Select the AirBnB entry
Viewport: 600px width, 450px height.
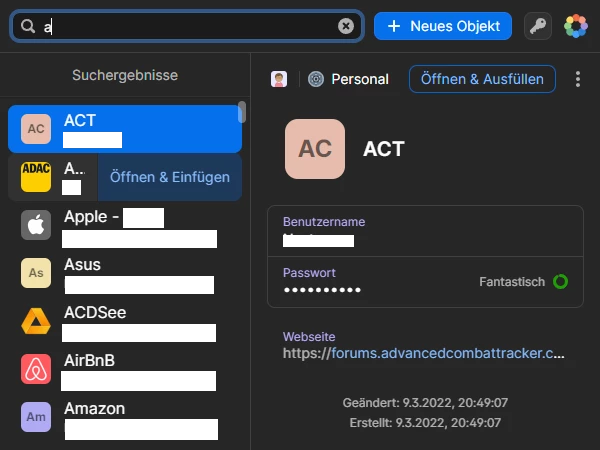coord(125,369)
